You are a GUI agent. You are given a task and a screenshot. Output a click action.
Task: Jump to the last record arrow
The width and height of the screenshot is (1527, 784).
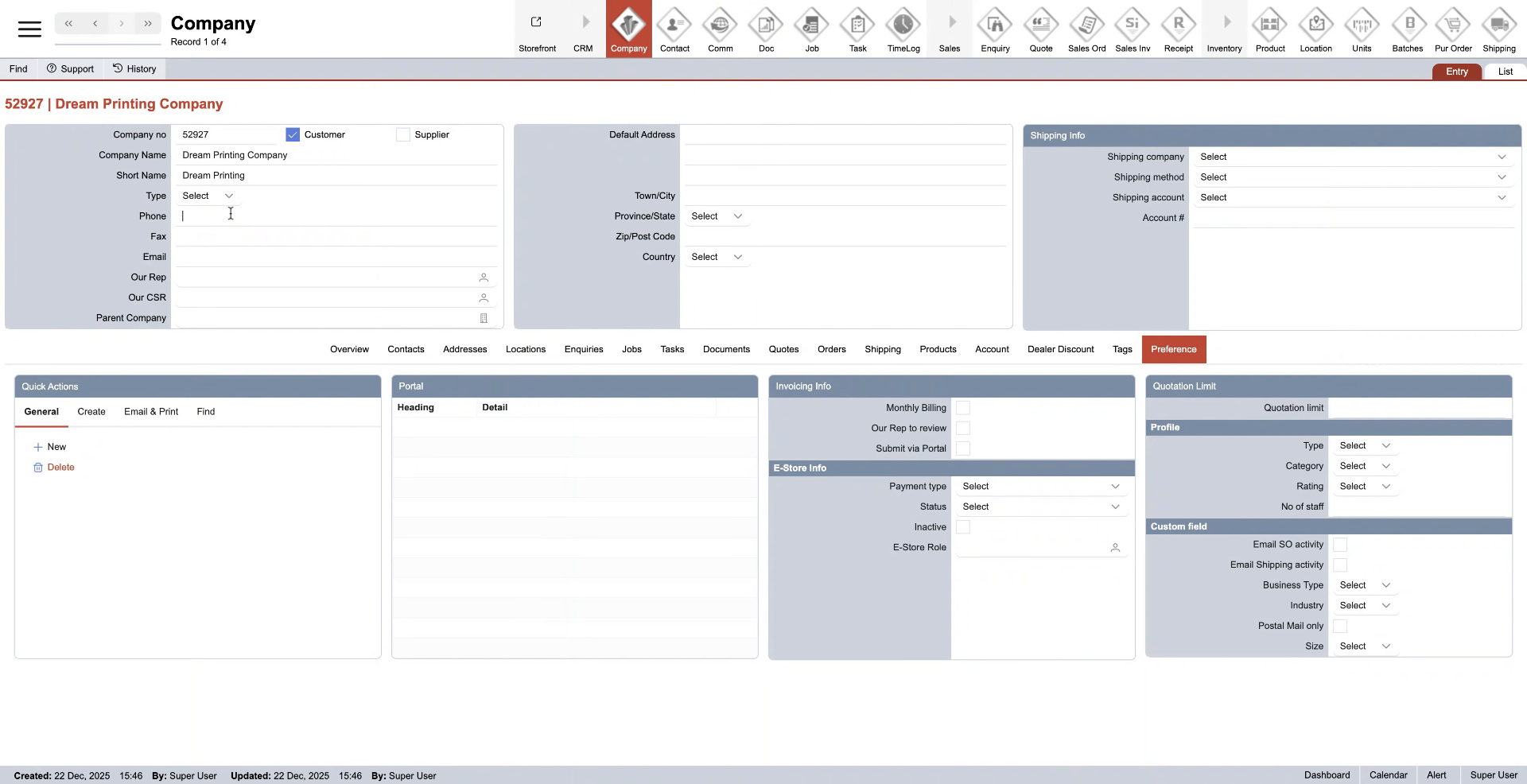tap(148, 24)
